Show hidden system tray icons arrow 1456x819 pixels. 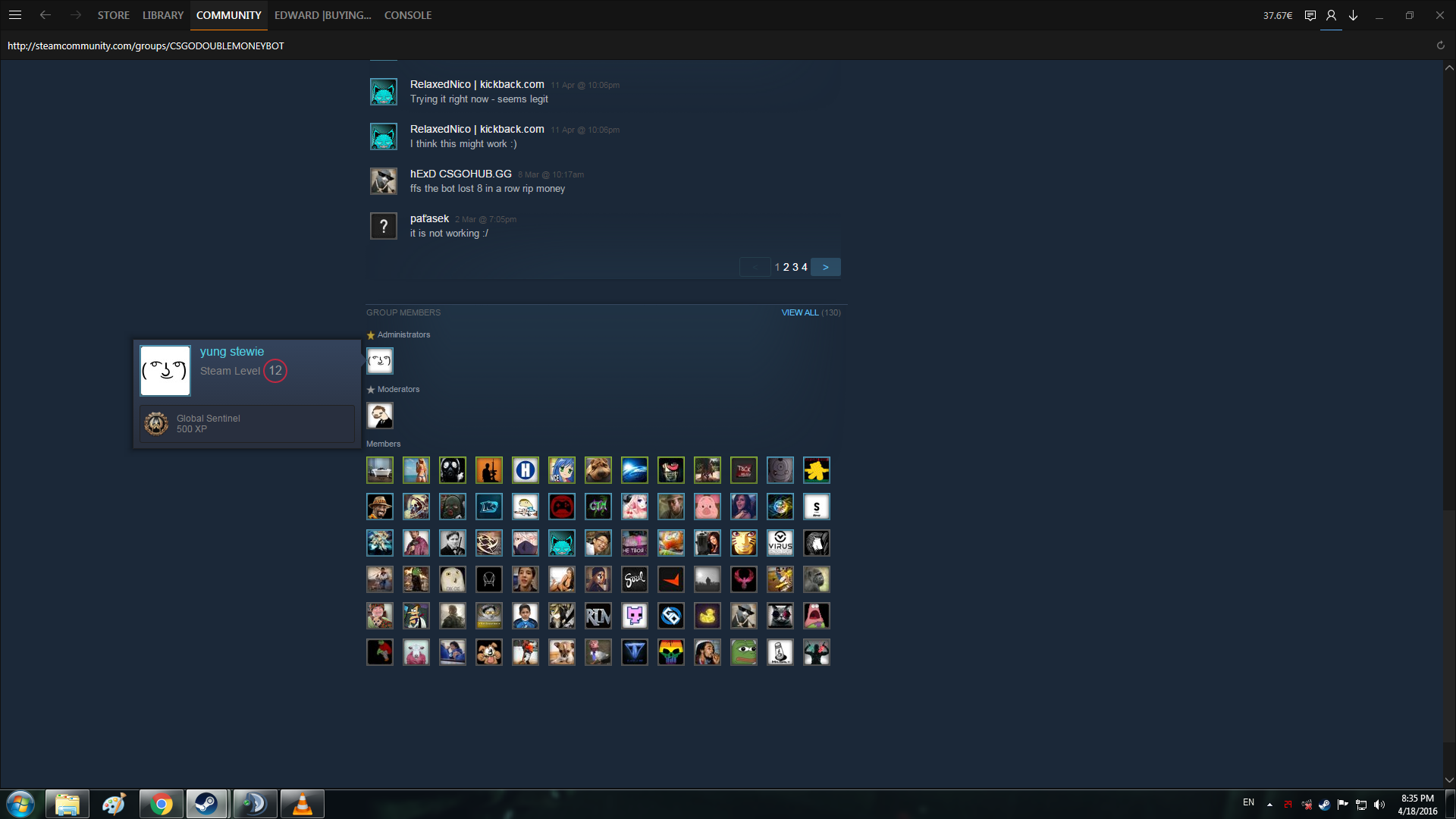1269,805
